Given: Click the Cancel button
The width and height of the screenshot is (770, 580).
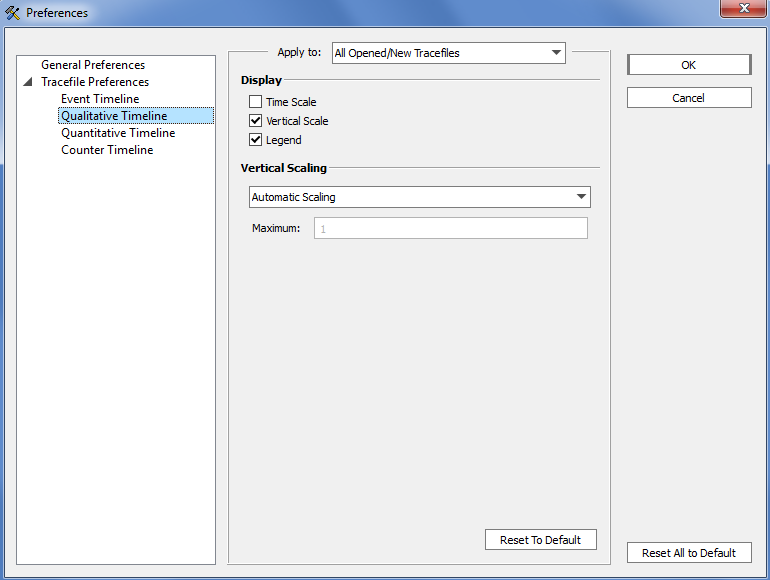Looking at the screenshot, I should pyautogui.click(x=689, y=98).
